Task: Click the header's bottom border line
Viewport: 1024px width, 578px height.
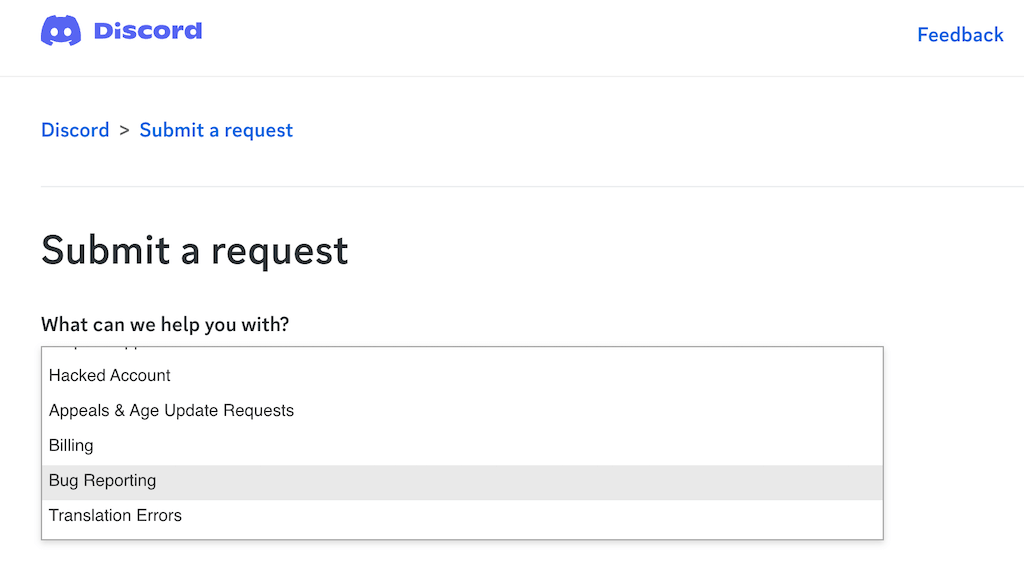Action: pyautogui.click(x=512, y=76)
